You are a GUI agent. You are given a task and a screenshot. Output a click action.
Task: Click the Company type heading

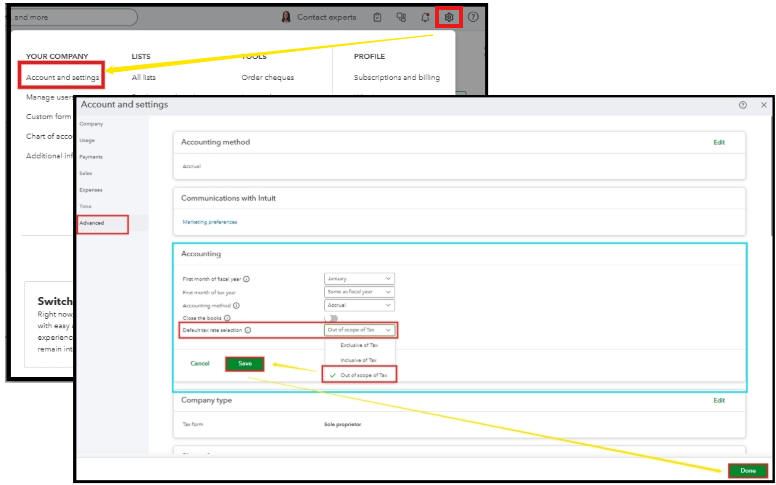pos(206,400)
